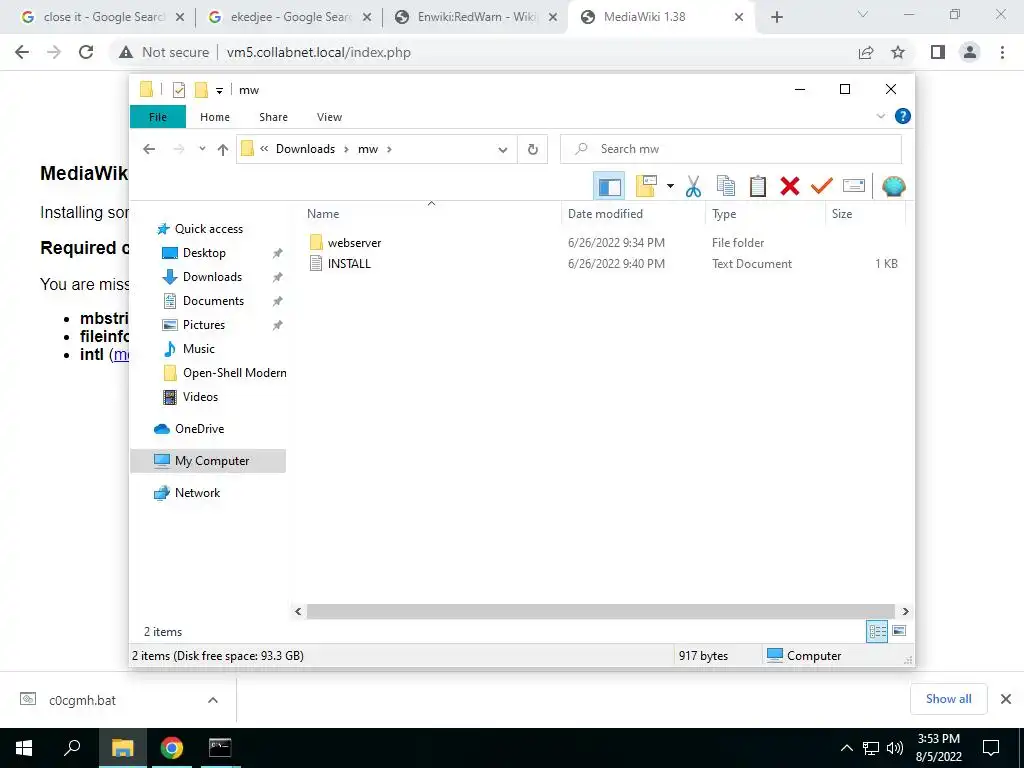Open c0cgmh.bat download options chevron
The width and height of the screenshot is (1024, 768).
point(213,700)
